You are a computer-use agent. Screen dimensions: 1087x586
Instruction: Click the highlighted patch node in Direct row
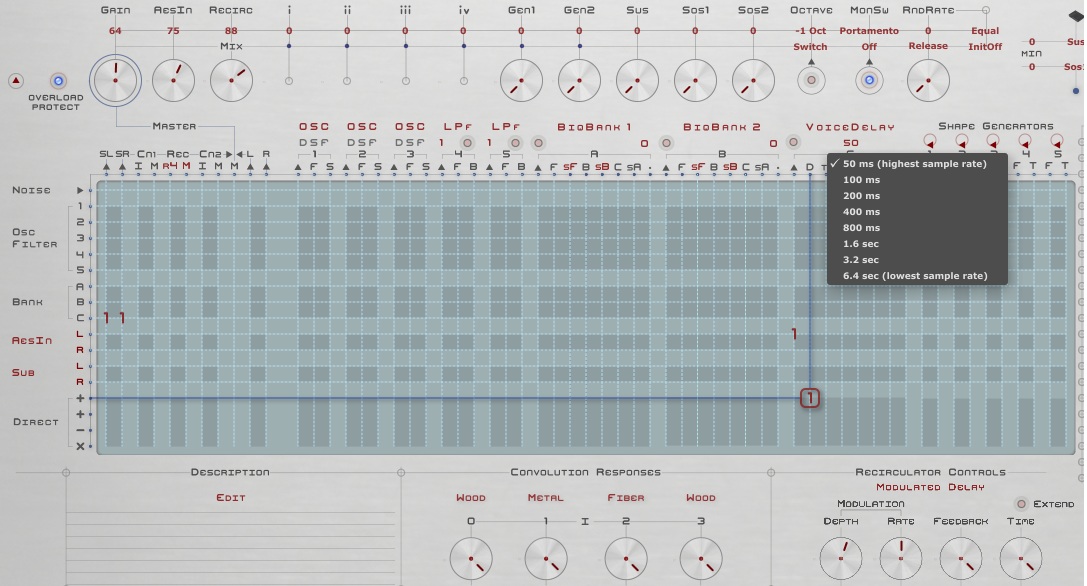point(810,398)
